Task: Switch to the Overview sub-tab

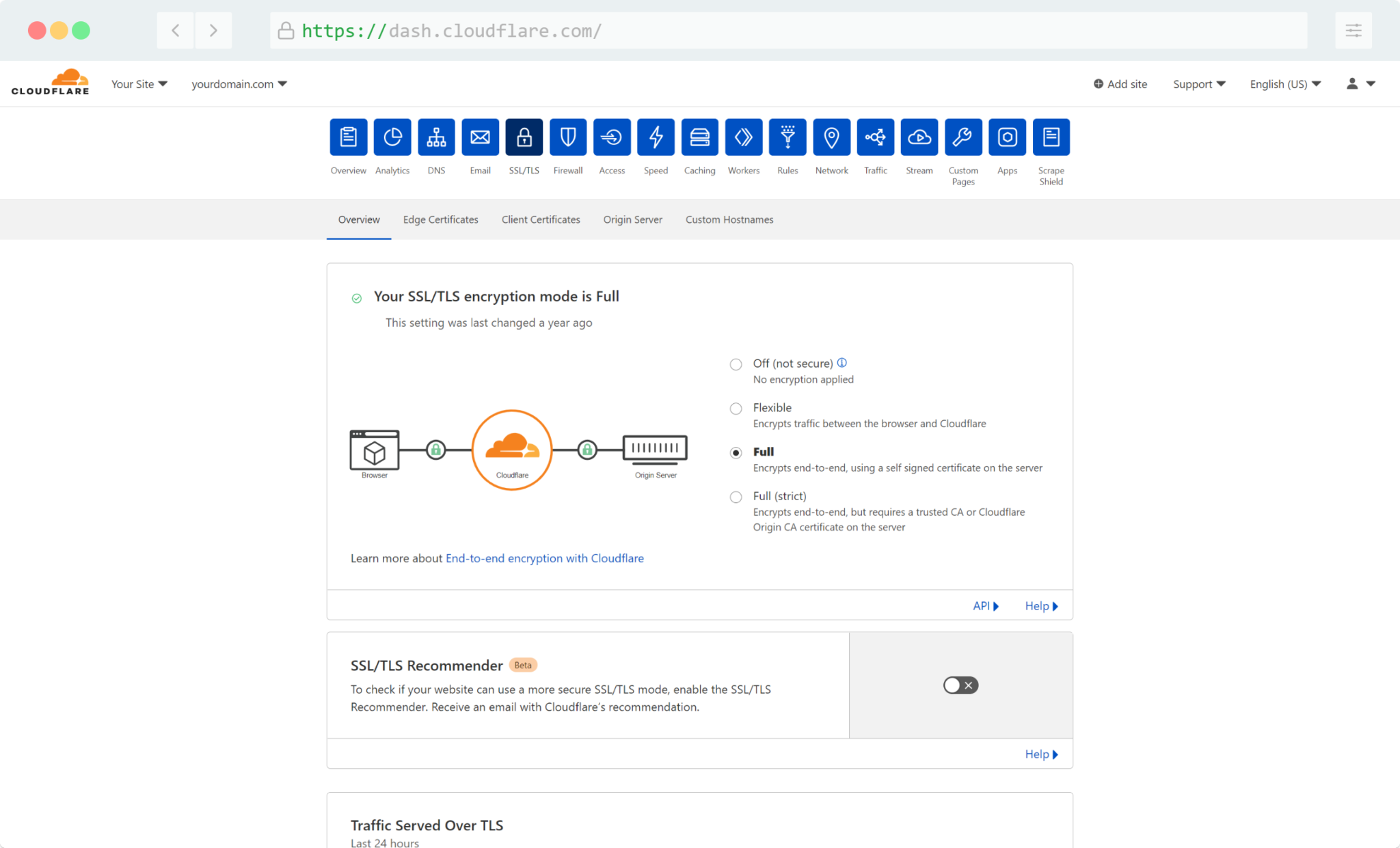Action: pyautogui.click(x=359, y=219)
